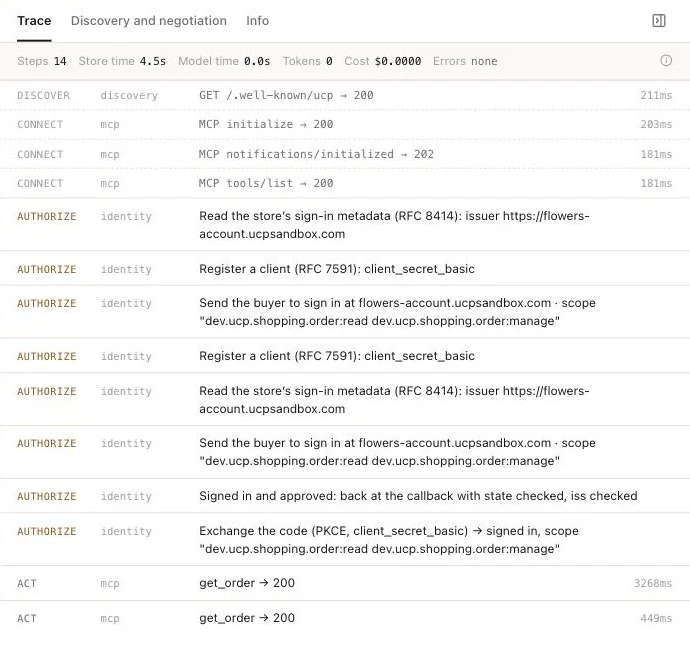Click the Cost $0.0000 stat
Image resolution: width=690 pixels, height=645 pixels.
point(382,61)
